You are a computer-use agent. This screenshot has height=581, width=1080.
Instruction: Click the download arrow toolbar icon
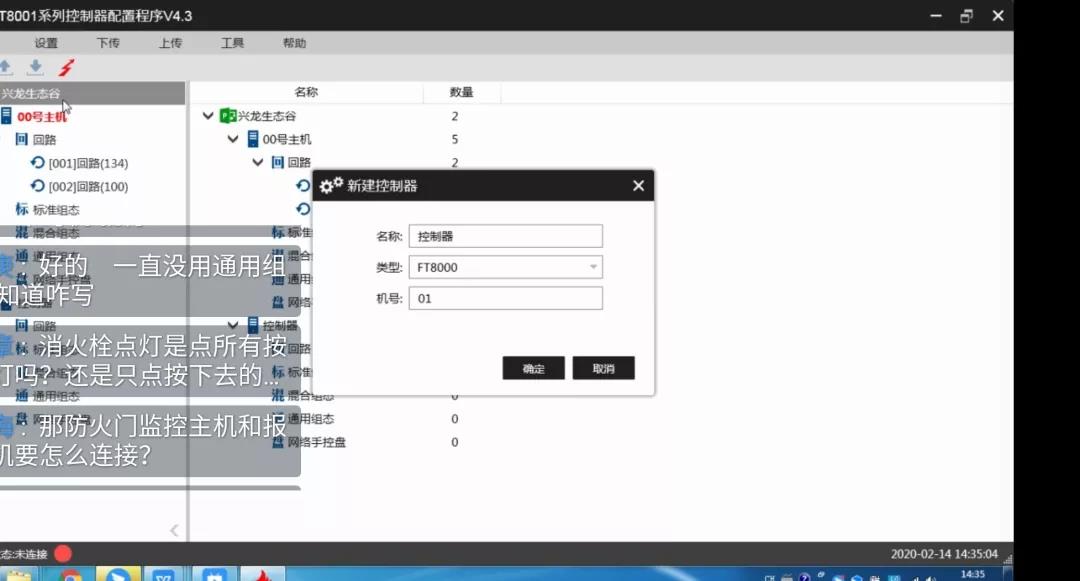tap(35, 68)
